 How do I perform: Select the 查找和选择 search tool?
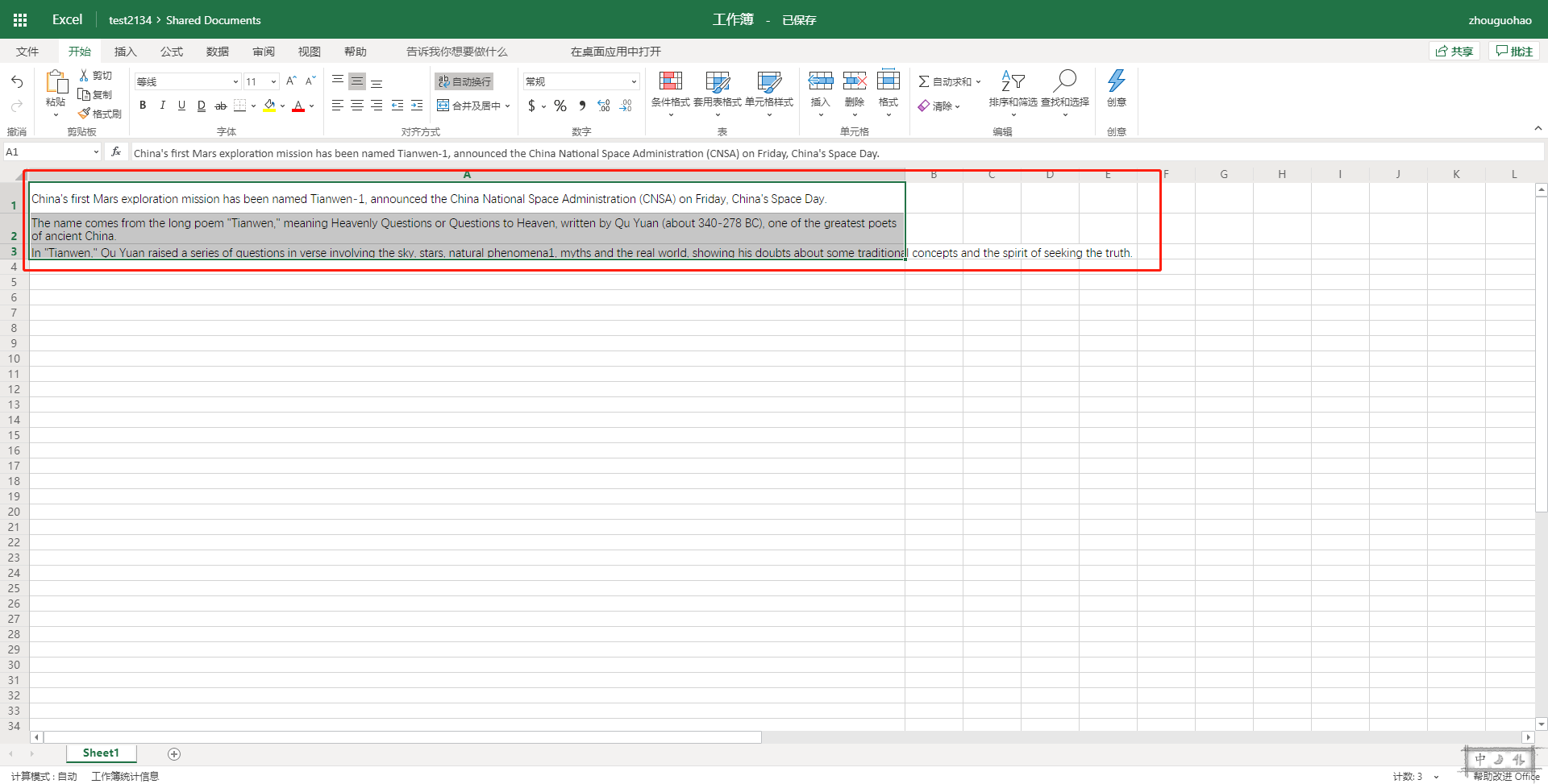(x=1064, y=91)
